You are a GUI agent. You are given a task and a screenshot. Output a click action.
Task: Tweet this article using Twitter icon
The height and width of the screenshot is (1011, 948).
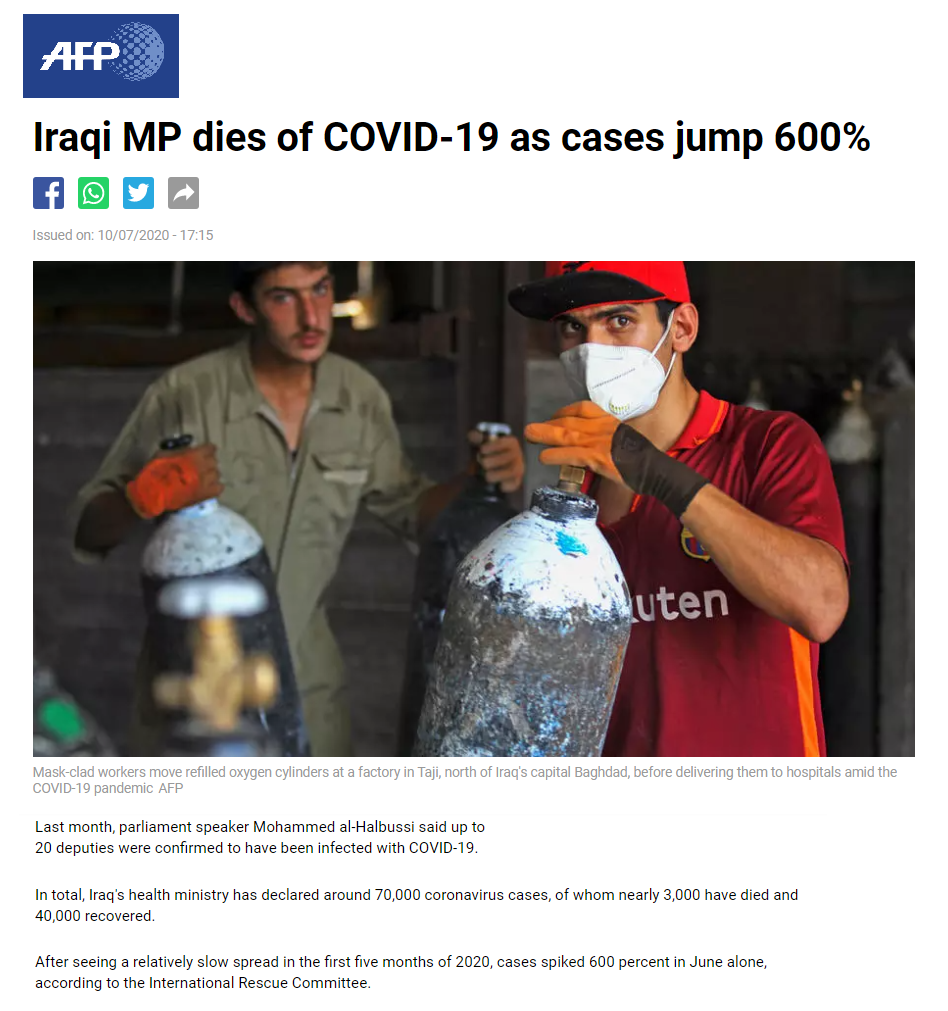[139, 193]
